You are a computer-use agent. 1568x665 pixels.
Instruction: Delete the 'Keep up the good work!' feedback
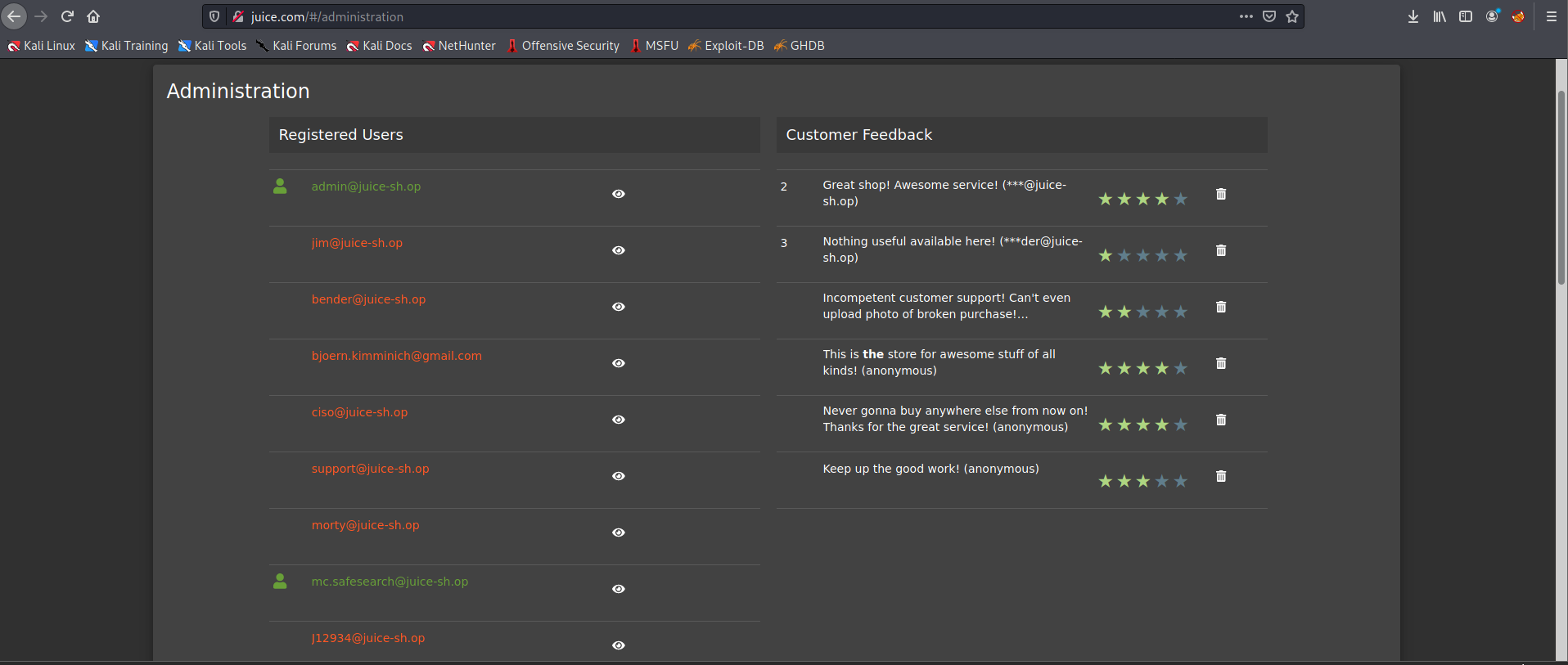coord(1221,476)
